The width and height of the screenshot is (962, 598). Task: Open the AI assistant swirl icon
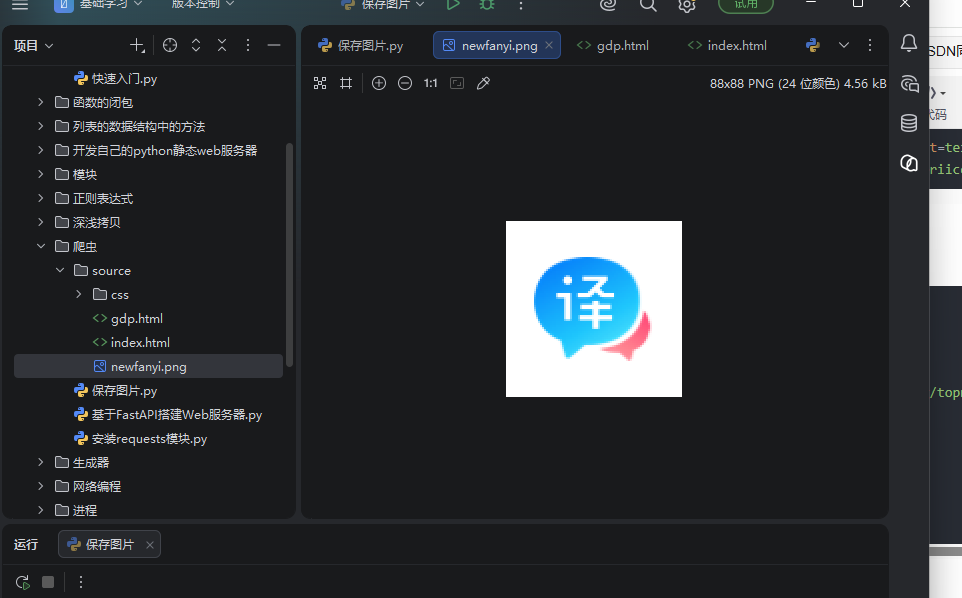tap(608, 6)
